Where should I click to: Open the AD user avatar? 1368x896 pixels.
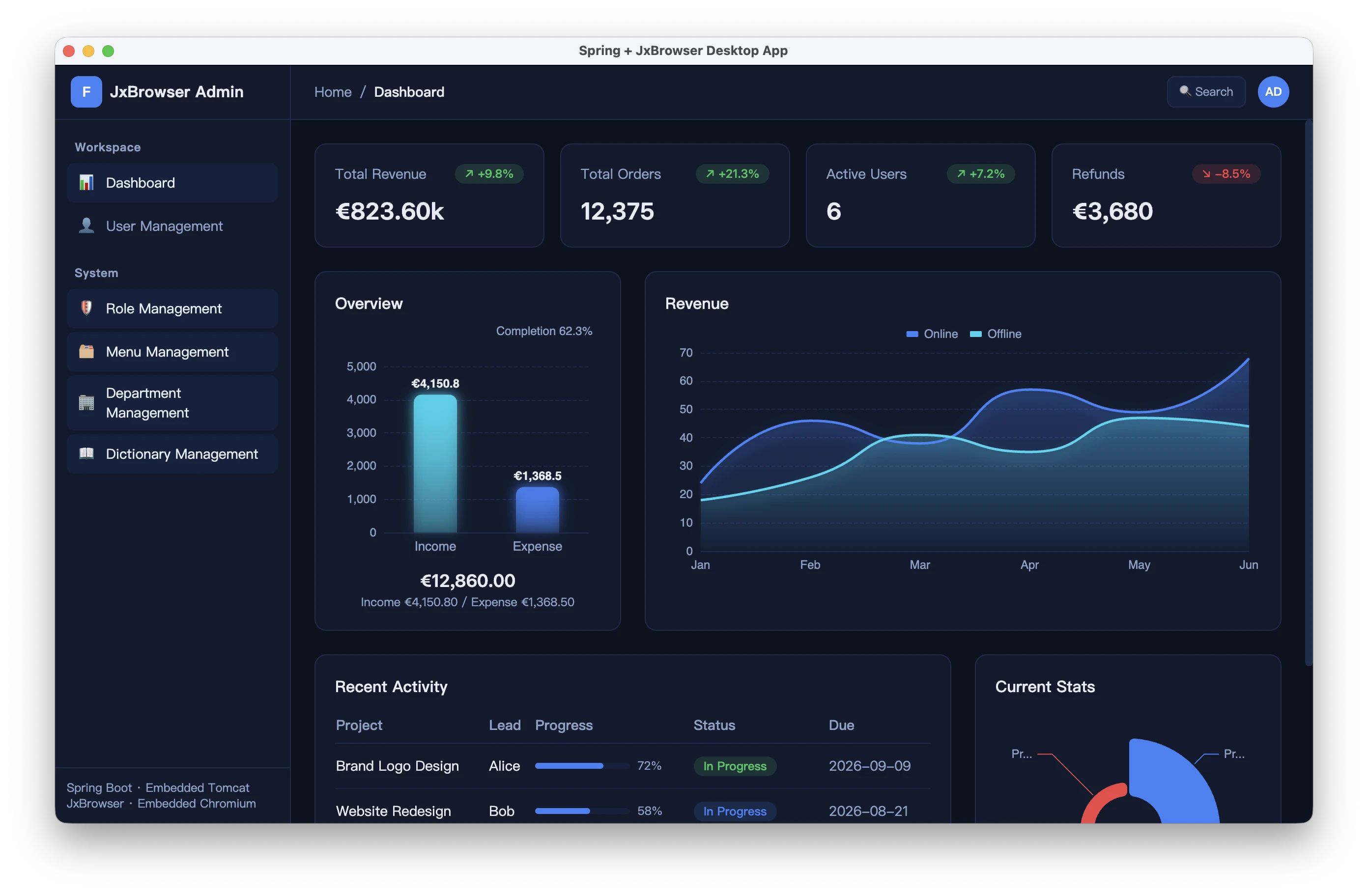pos(1273,92)
